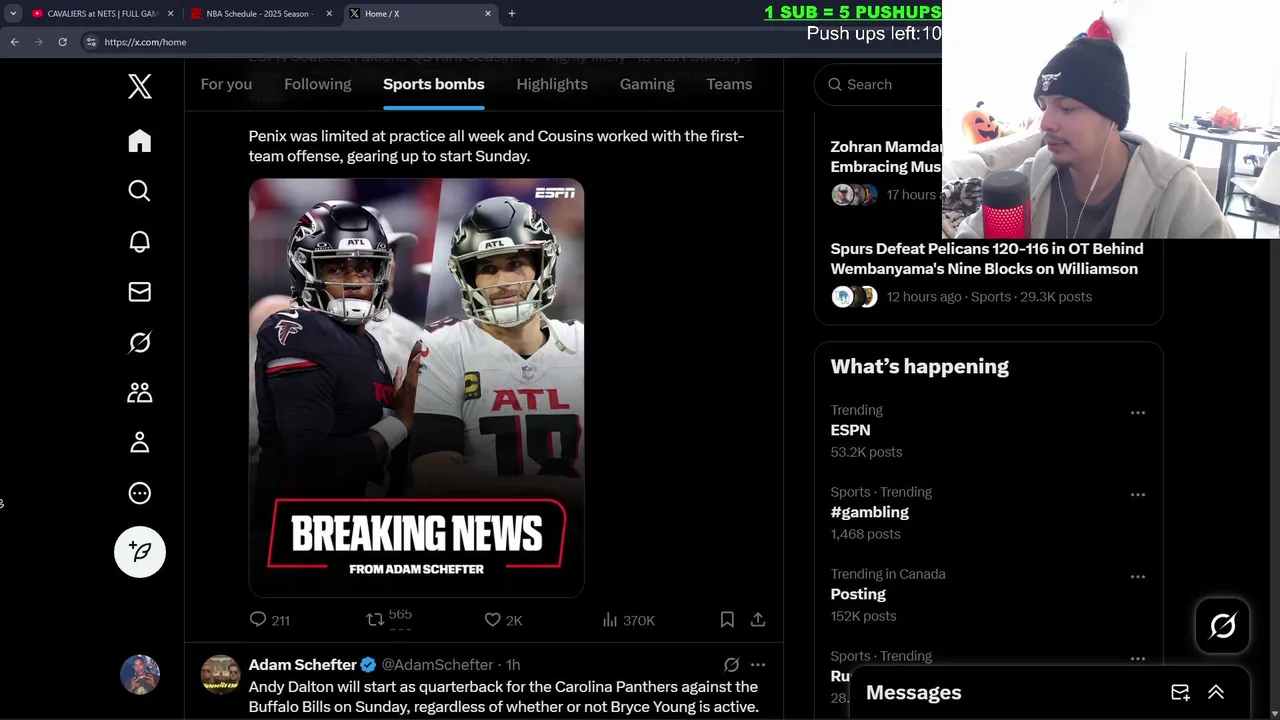The image size is (1280, 720).
Task: Open options for ESPN trend
Action: pos(1138,412)
